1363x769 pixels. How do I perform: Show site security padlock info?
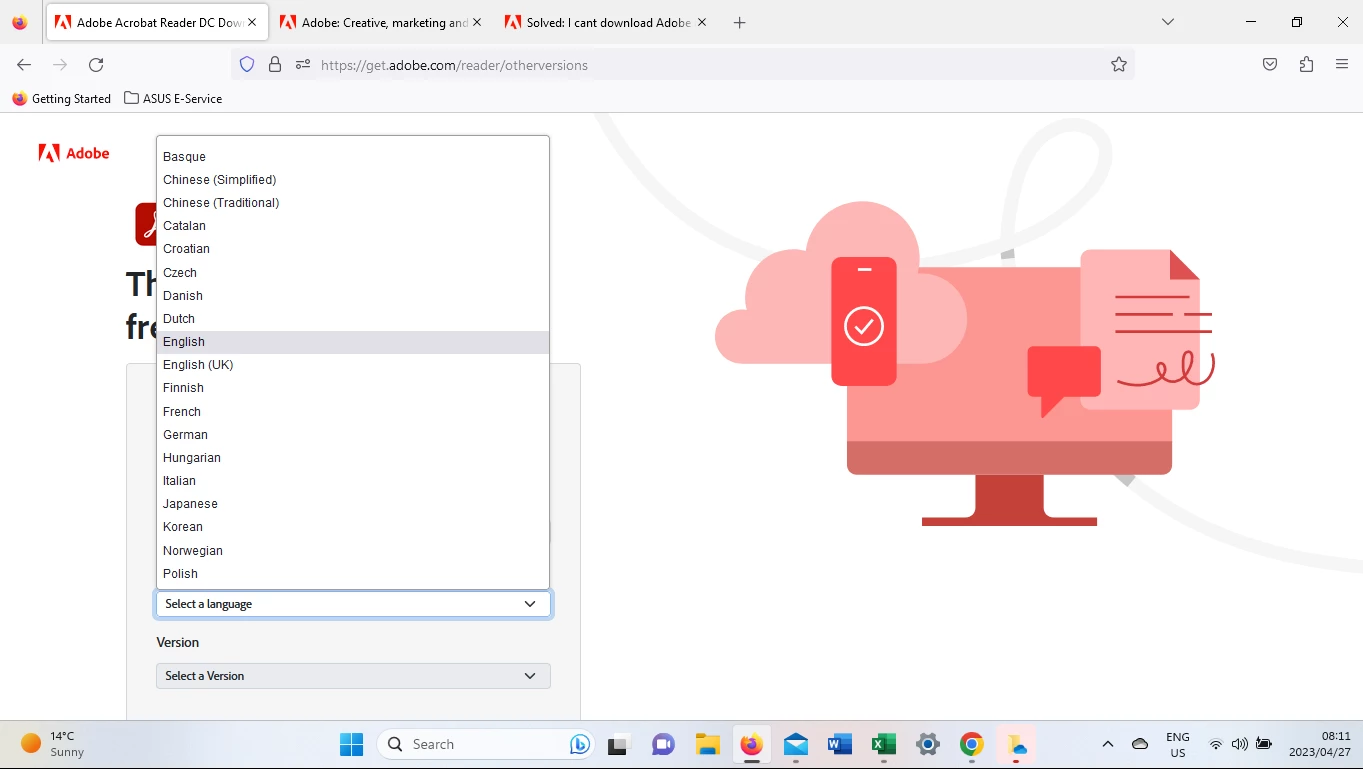pyautogui.click(x=275, y=65)
